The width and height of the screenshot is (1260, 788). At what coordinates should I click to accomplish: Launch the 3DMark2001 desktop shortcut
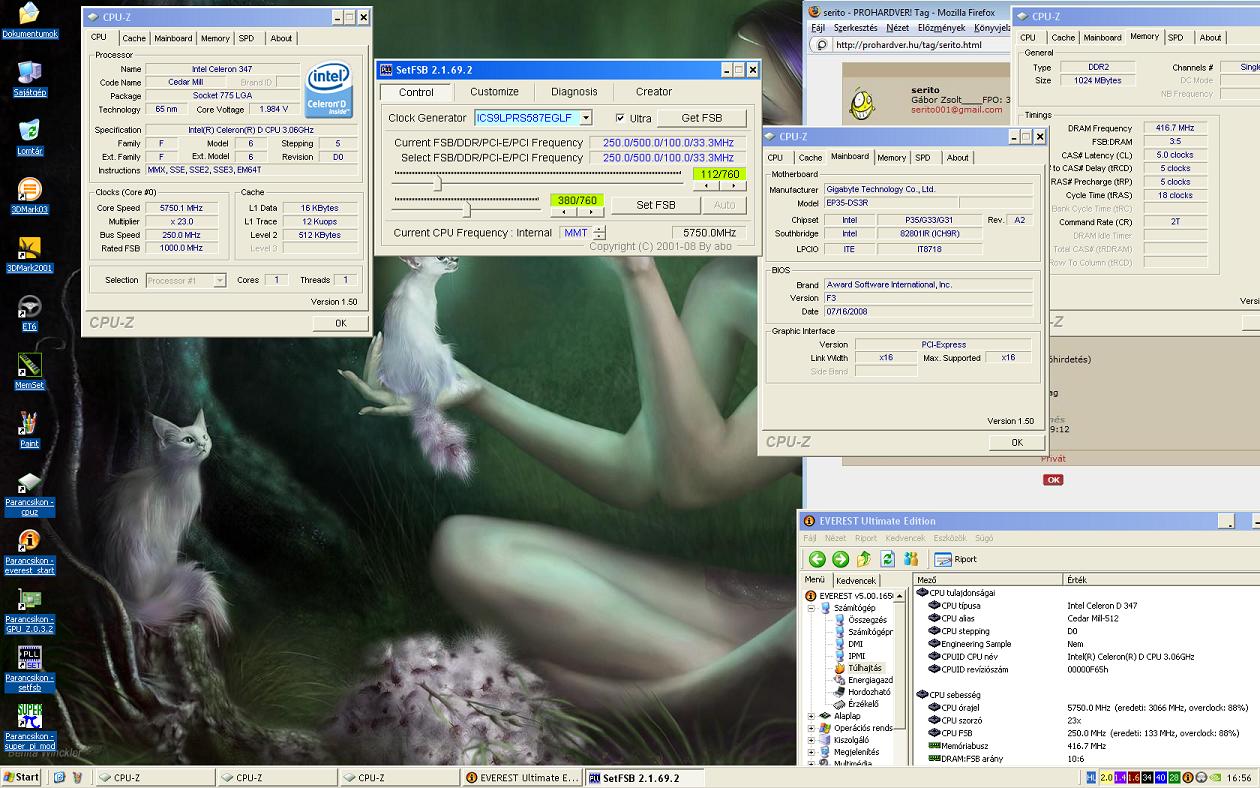tap(29, 254)
